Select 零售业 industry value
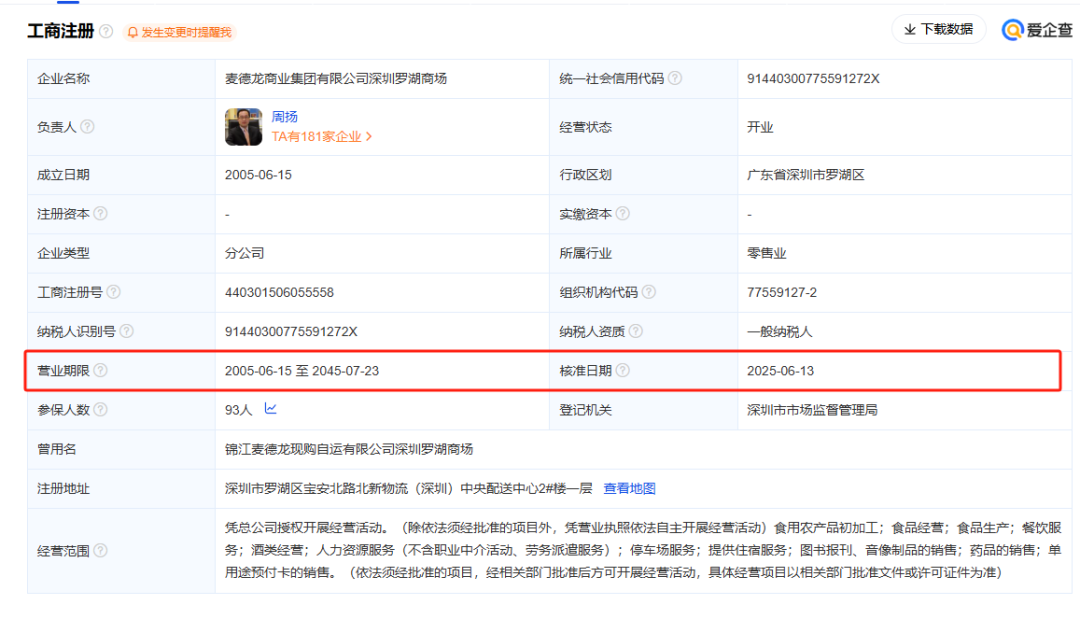Screen dimensions: 1080x619 pos(767,253)
